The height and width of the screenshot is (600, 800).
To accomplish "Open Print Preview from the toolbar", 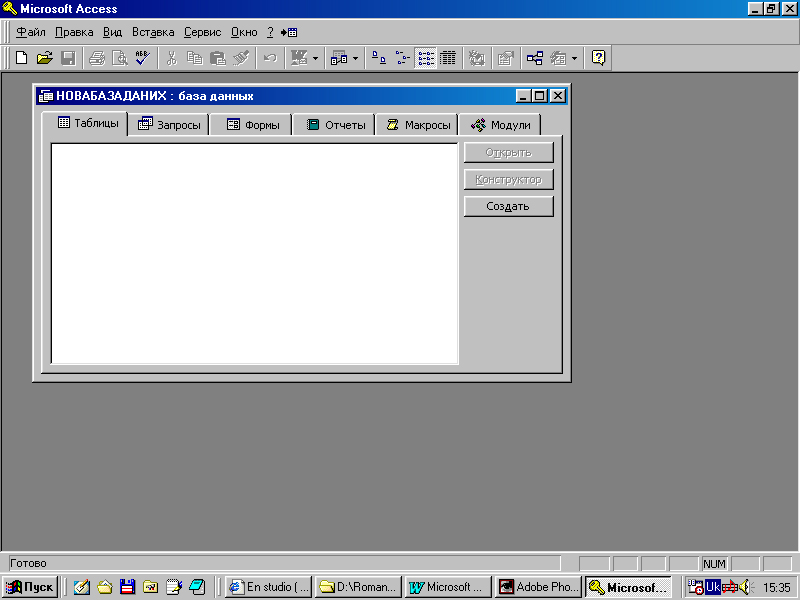I will click(120, 58).
